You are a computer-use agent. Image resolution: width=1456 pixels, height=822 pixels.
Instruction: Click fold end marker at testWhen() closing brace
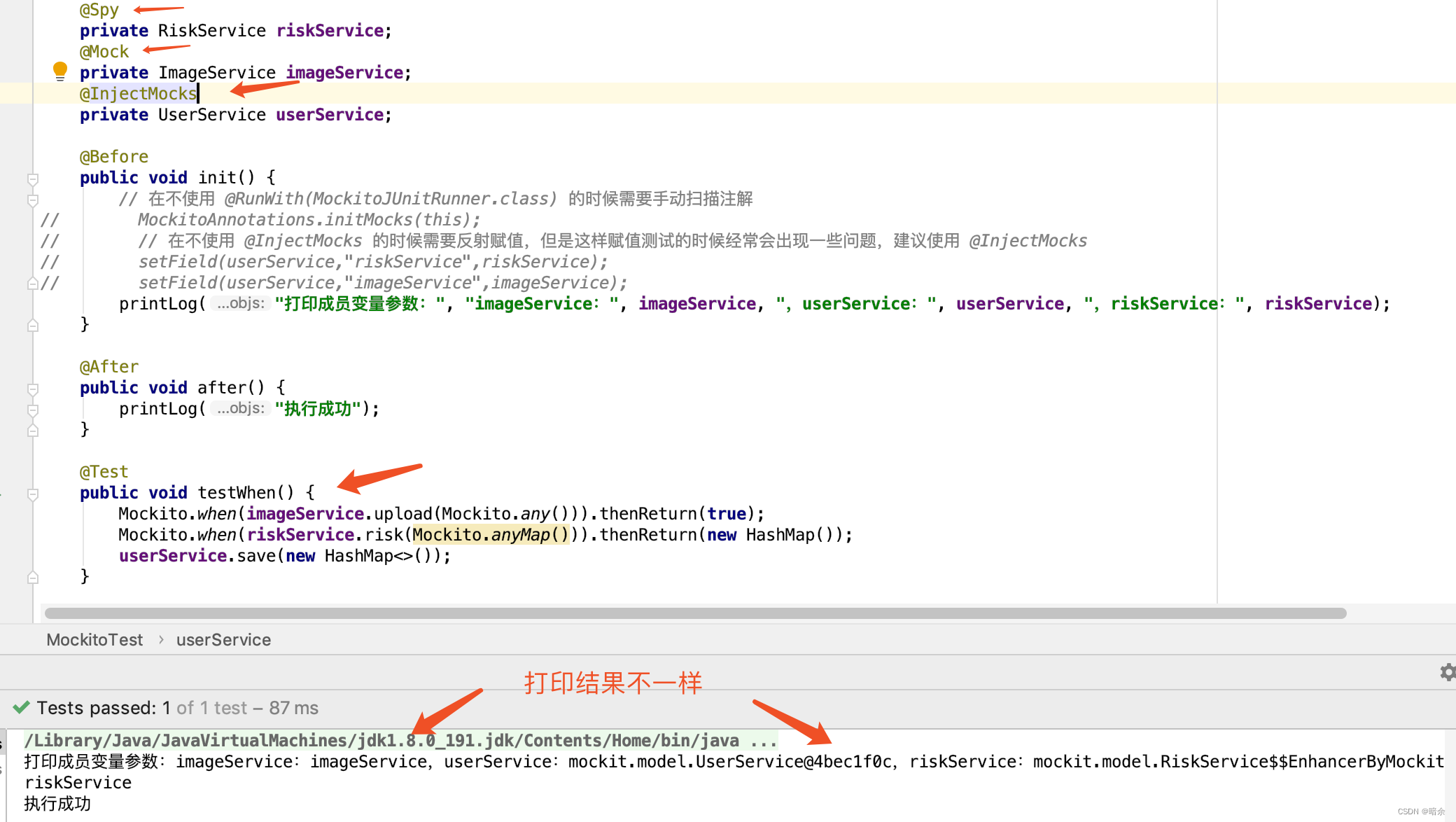tap(33, 577)
